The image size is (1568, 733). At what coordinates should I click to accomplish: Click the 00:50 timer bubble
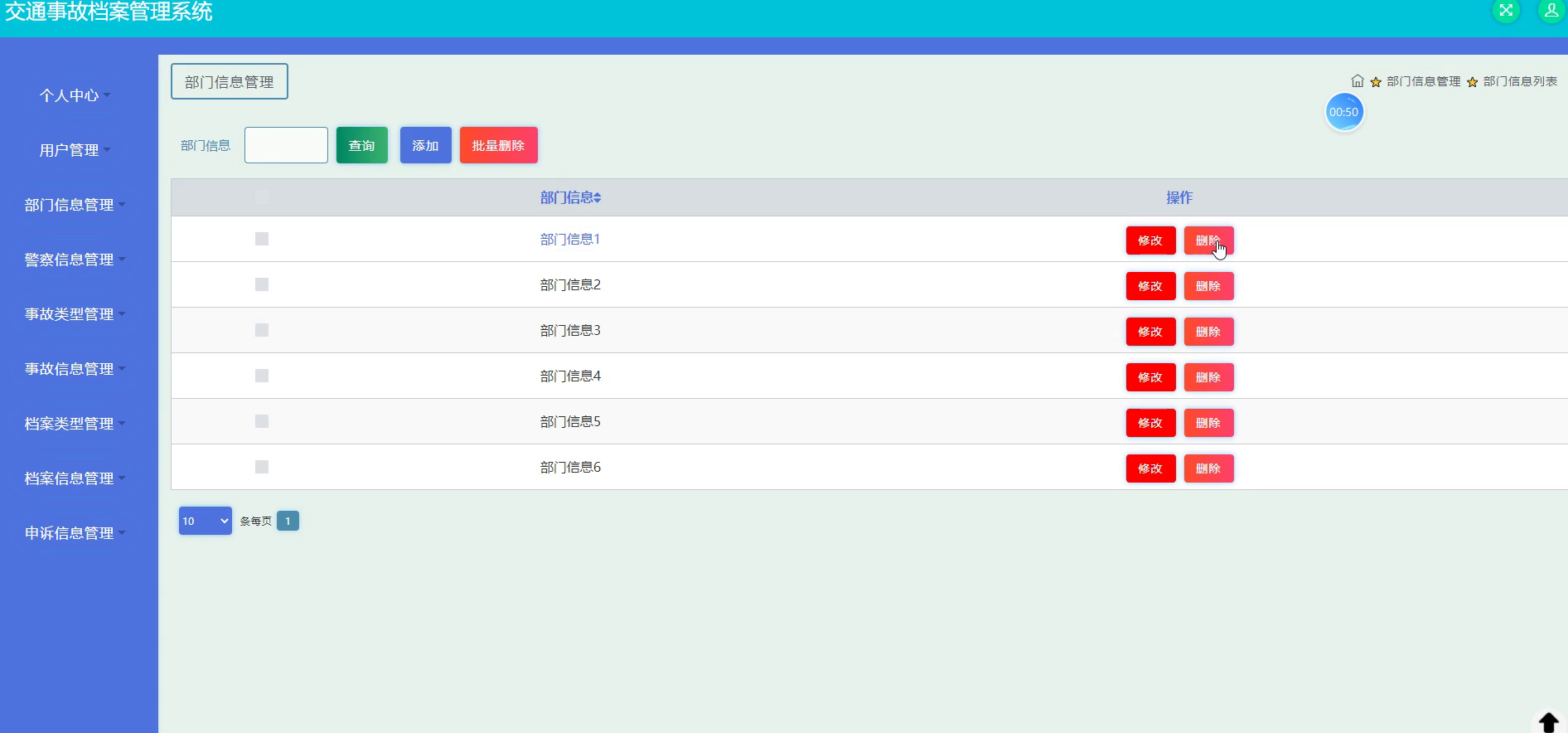pos(1344,112)
